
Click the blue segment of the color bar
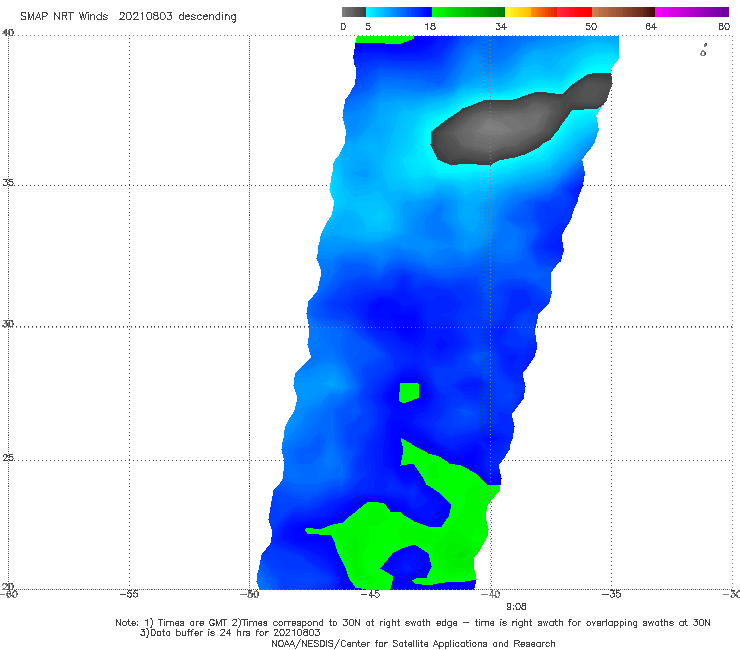tap(399, 12)
